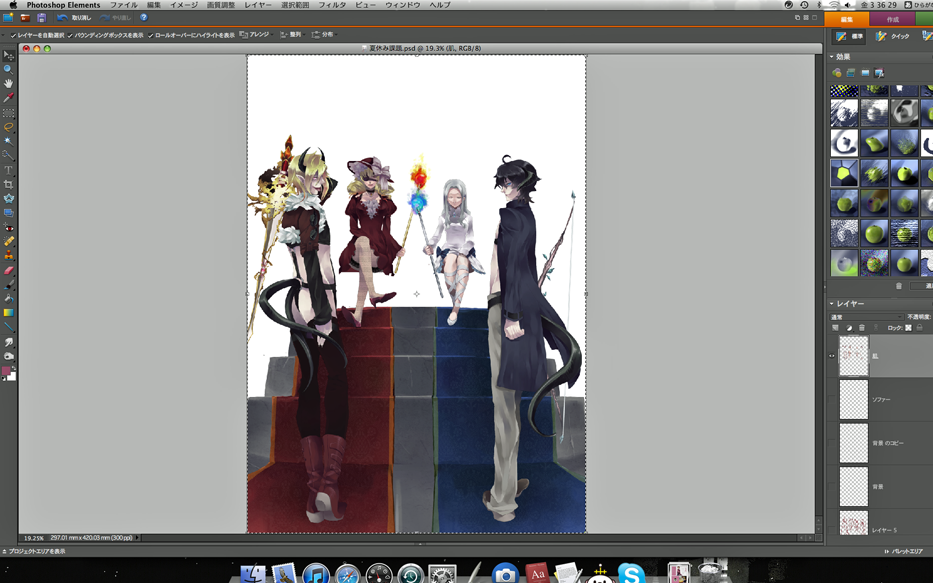933x583 pixels.
Task: Click the パレットエリア expander
Action: (x=903, y=551)
